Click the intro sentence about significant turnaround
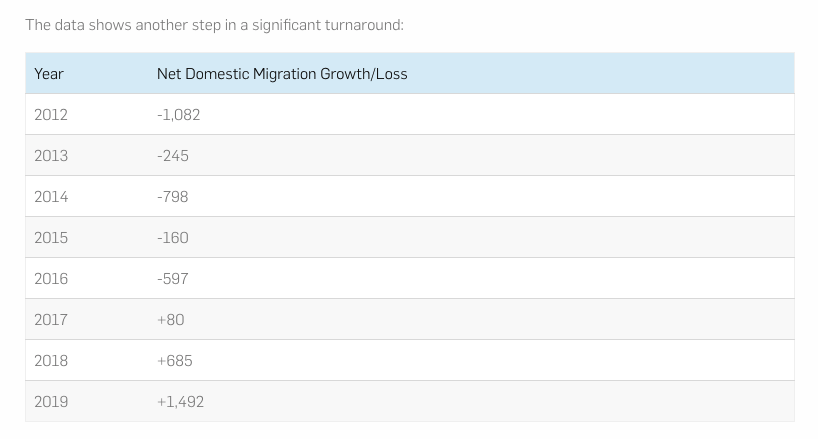Viewport: 818px width, 439px height. pos(214,25)
